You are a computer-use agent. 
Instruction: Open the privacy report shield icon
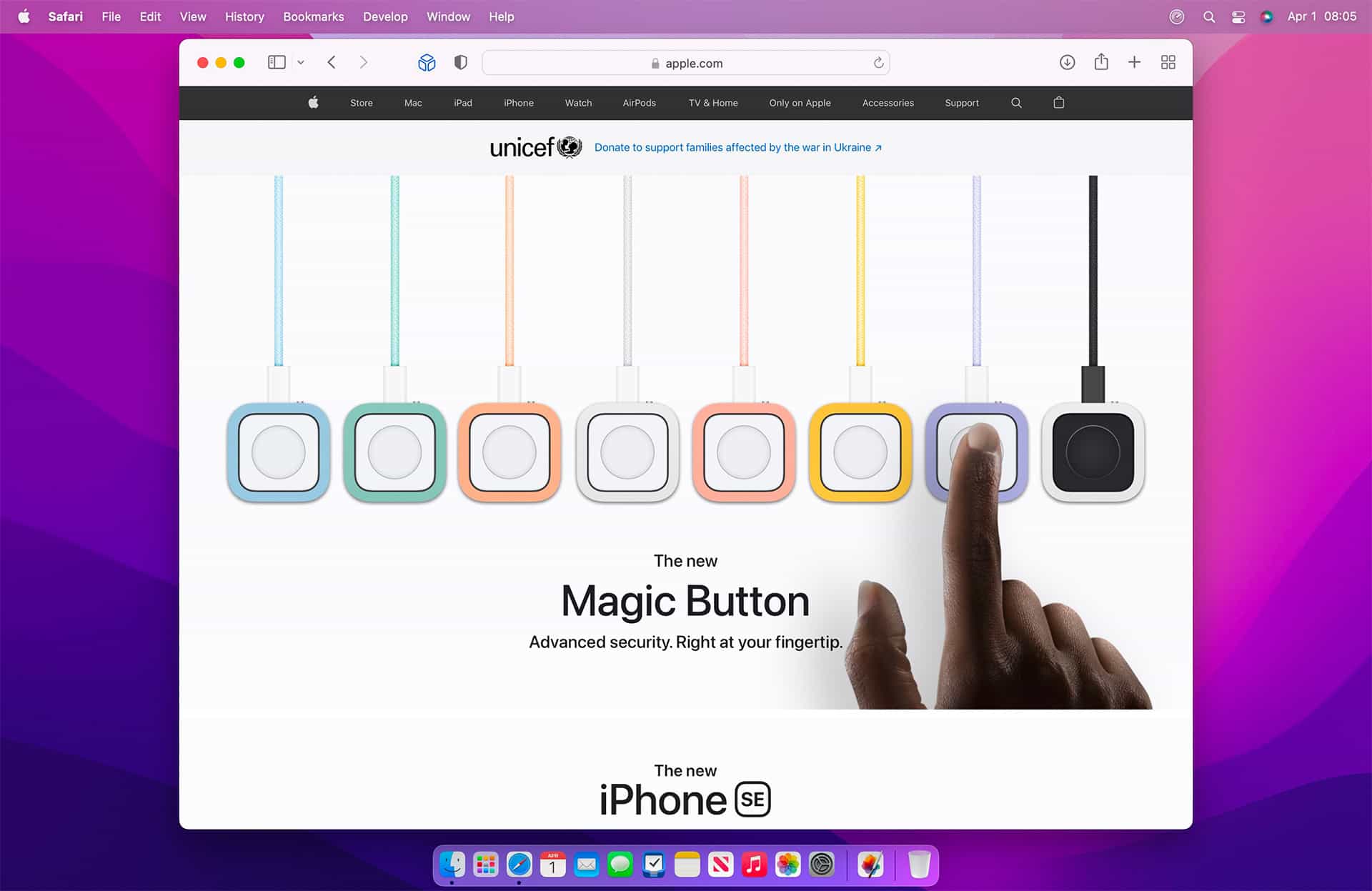461,63
